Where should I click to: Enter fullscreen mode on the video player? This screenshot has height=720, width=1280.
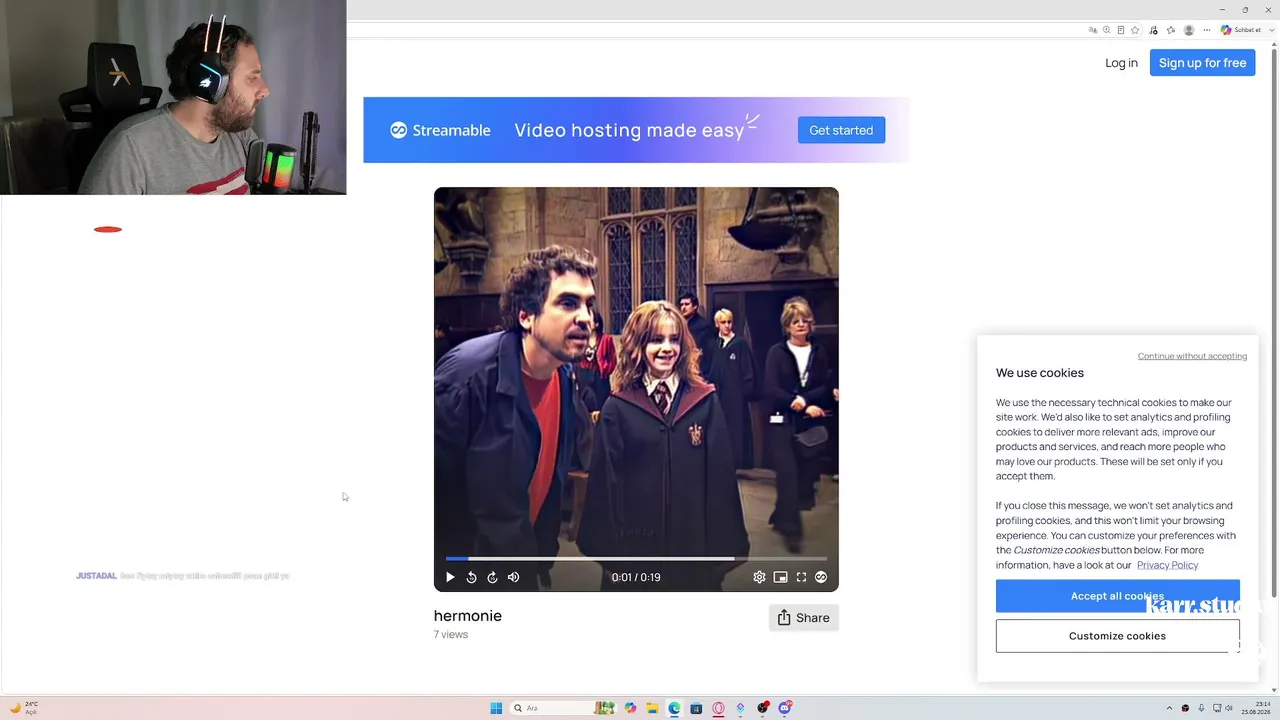coord(801,577)
